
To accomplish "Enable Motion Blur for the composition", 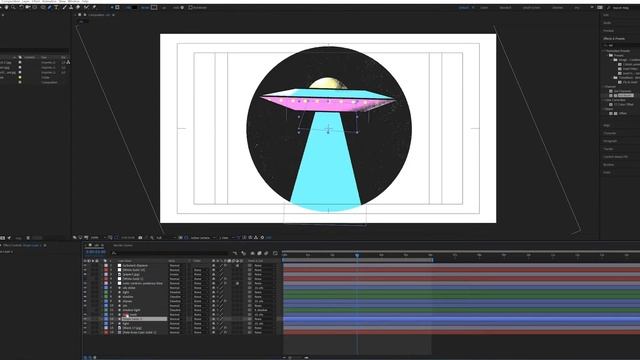I will [266, 253].
